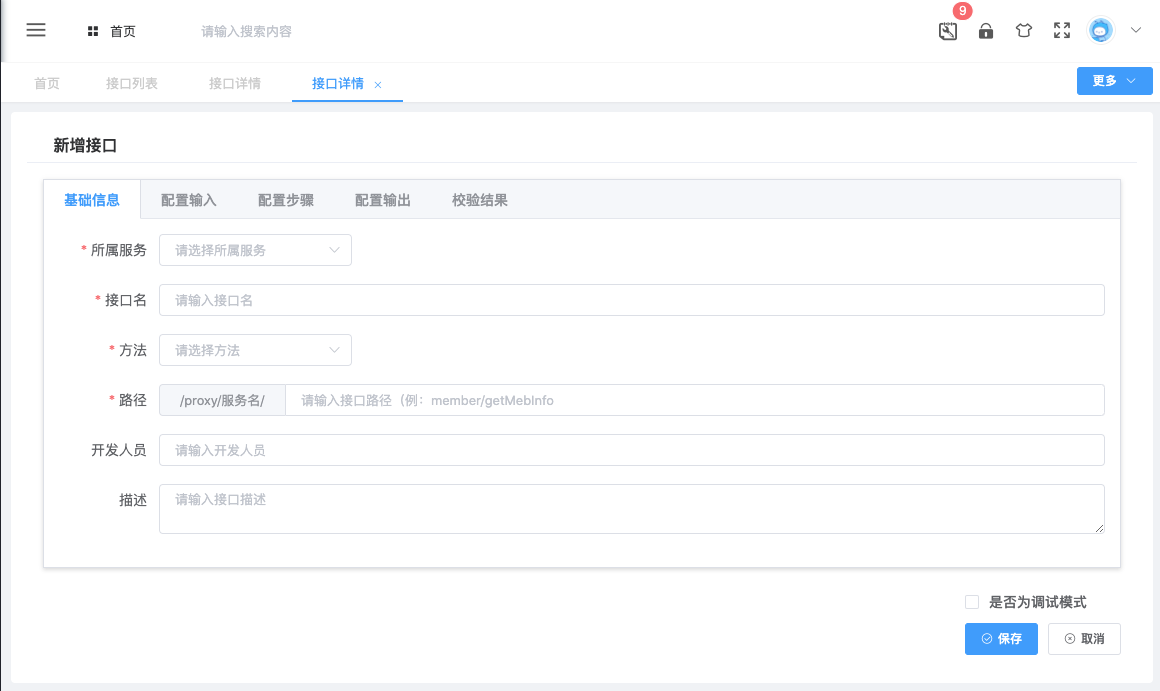Open the 方法 selection dropdown

(x=255, y=350)
